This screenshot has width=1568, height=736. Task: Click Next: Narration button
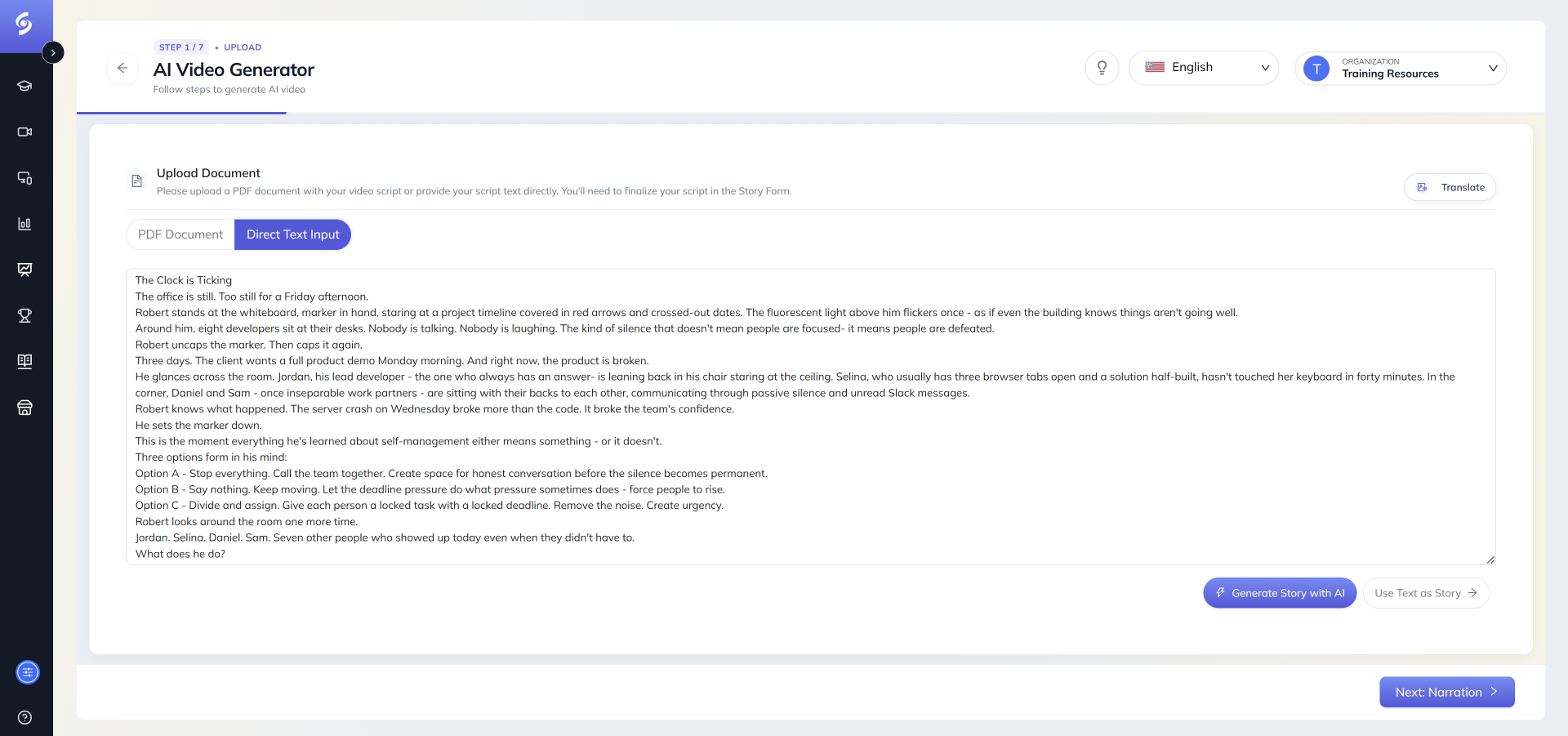[1446, 692]
